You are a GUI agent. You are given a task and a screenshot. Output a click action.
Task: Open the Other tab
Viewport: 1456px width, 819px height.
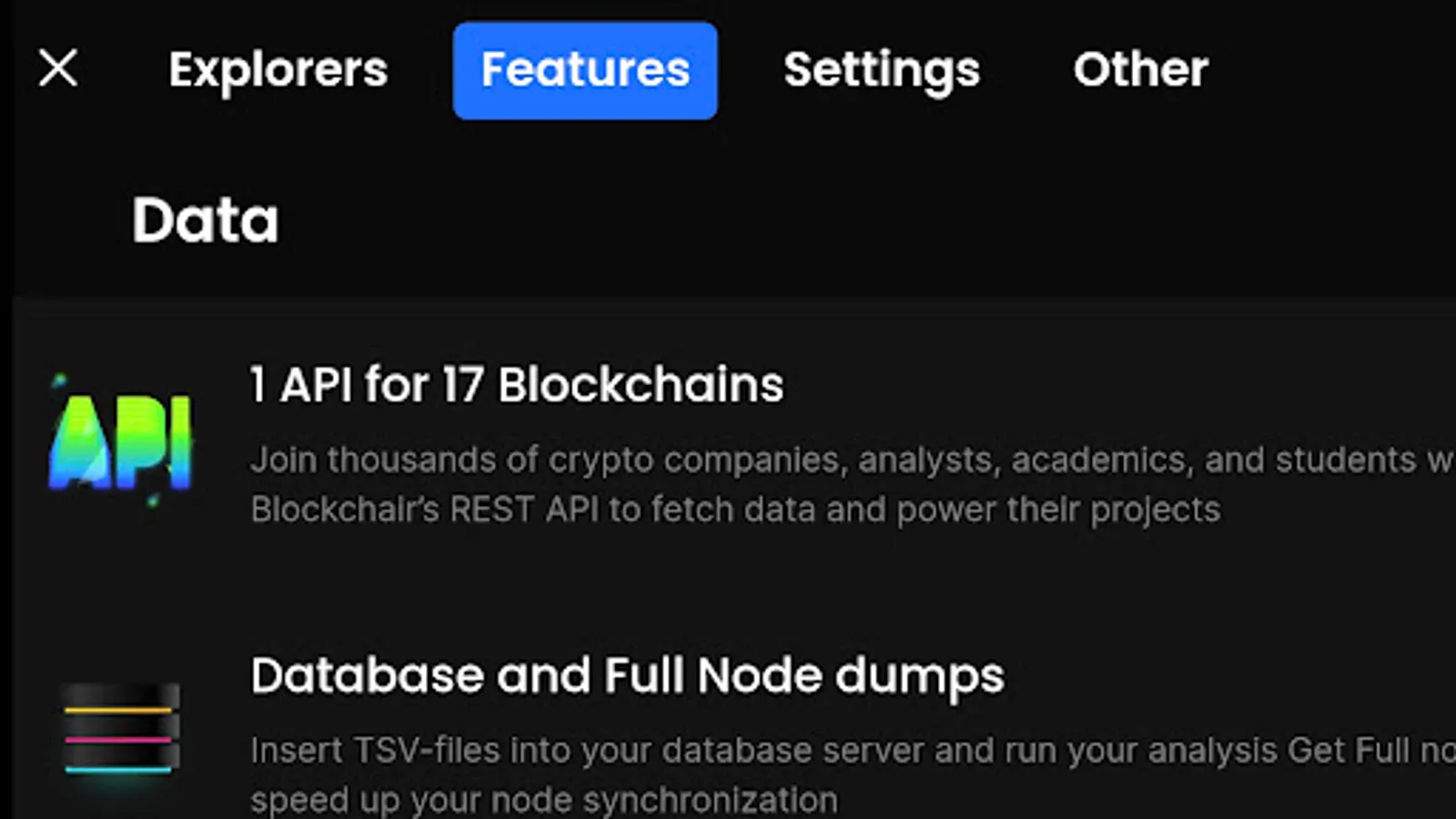pos(1140,70)
